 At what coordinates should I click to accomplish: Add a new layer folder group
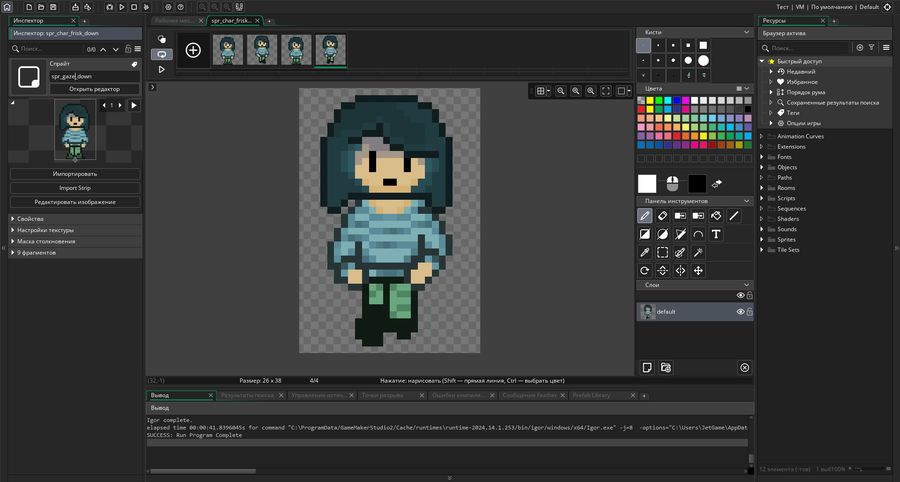point(666,368)
